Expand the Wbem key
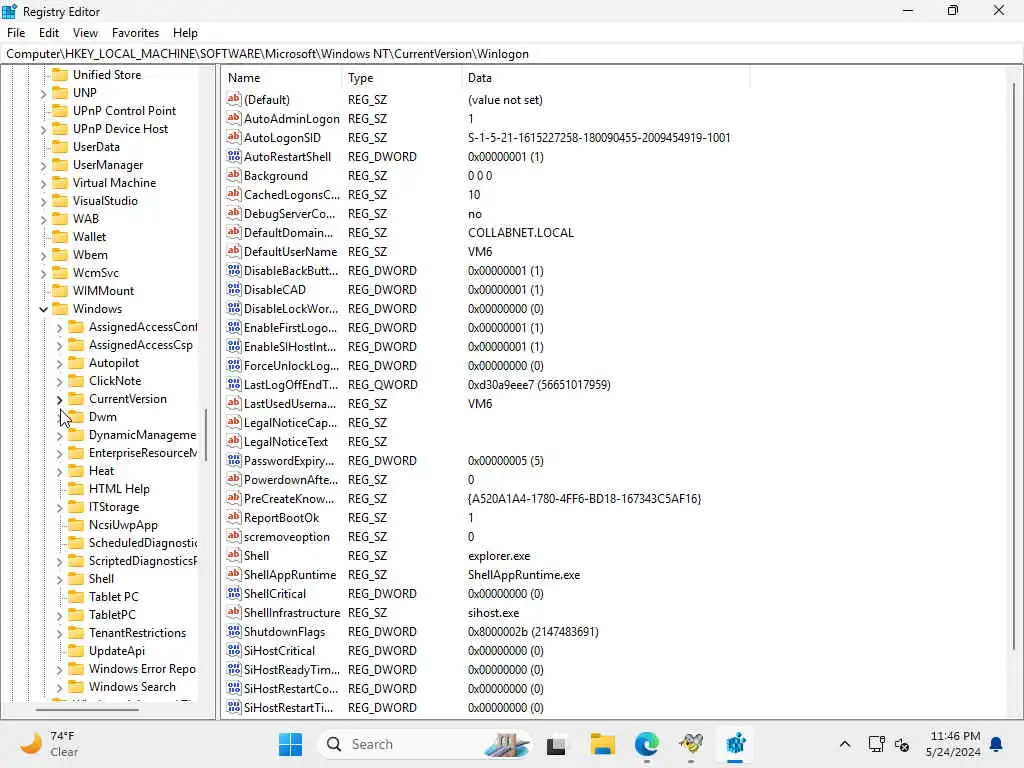Screen dimensions: 1024x768 (43, 255)
